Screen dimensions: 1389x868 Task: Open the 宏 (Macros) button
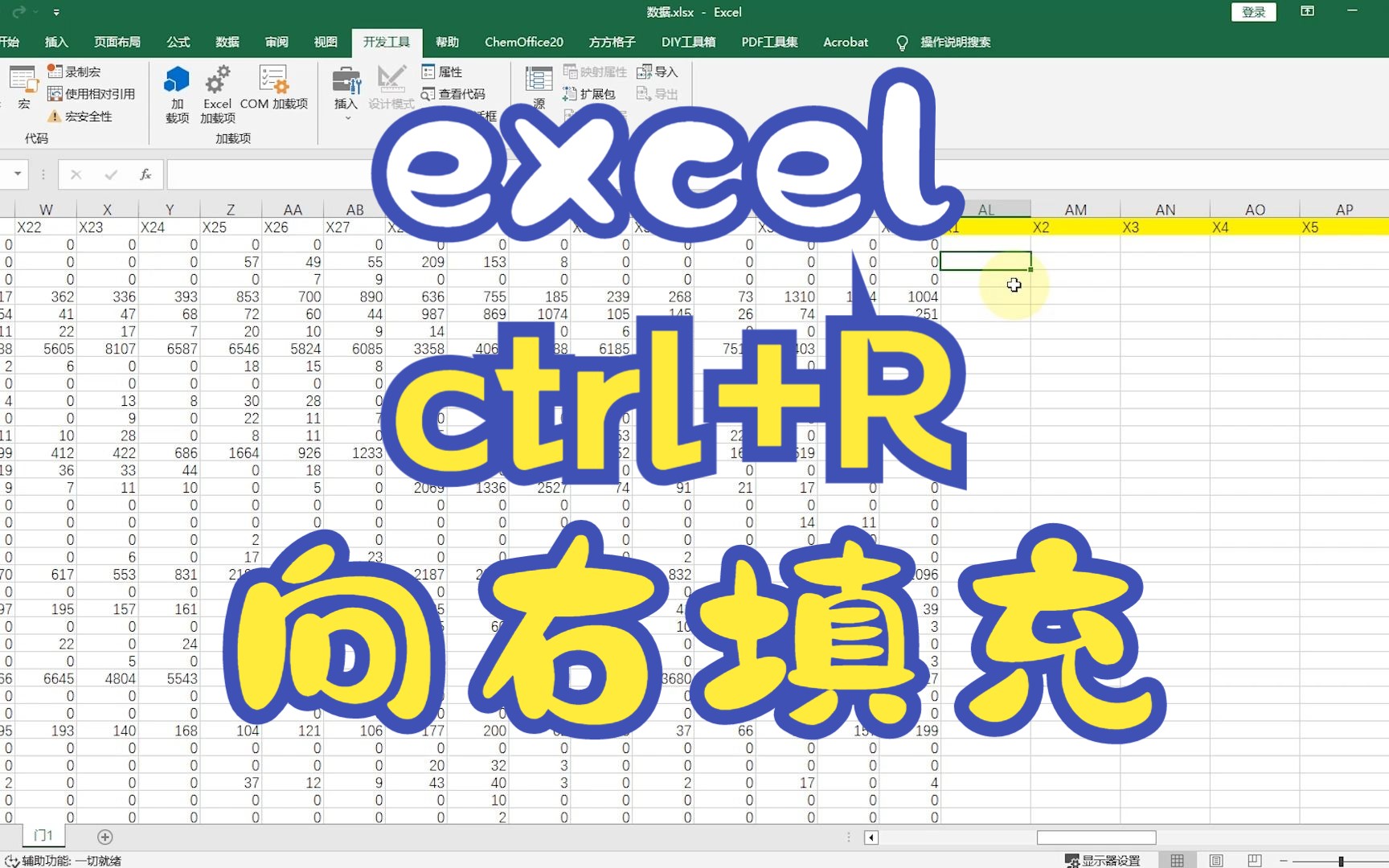pyautogui.click(x=23, y=88)
